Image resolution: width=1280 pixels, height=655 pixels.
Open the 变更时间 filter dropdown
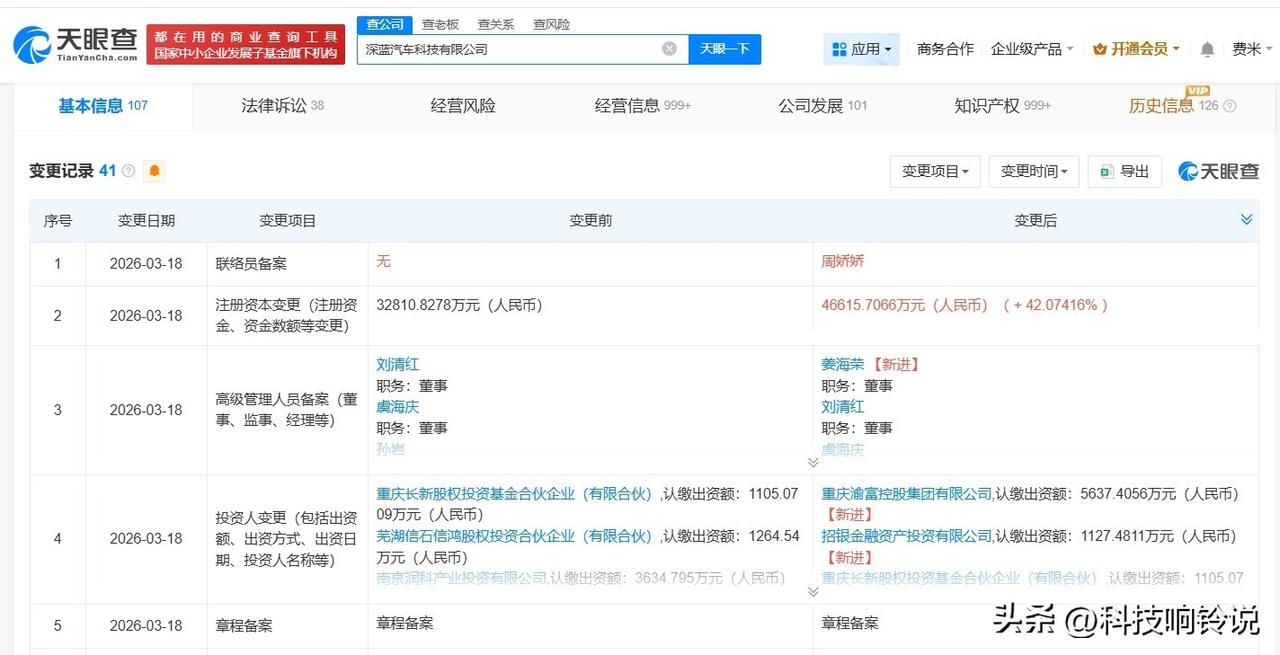point(1033,171)
